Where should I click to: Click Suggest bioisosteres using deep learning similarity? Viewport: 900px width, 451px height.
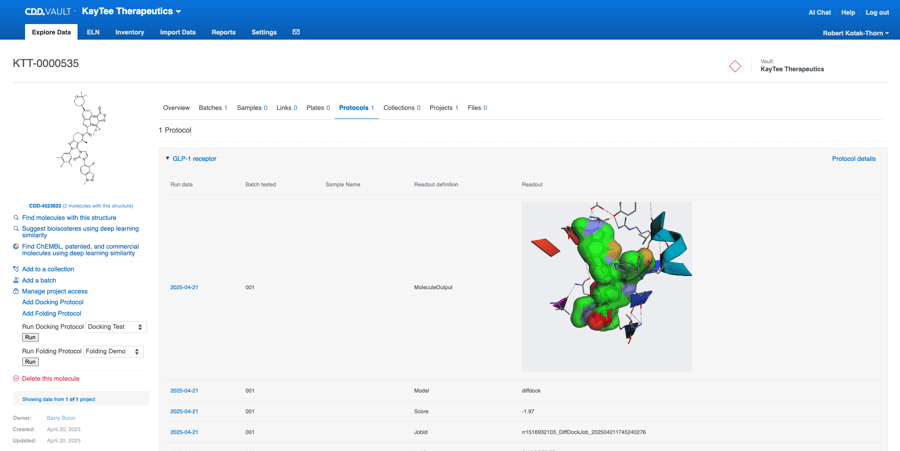click(x=80, y=232)
